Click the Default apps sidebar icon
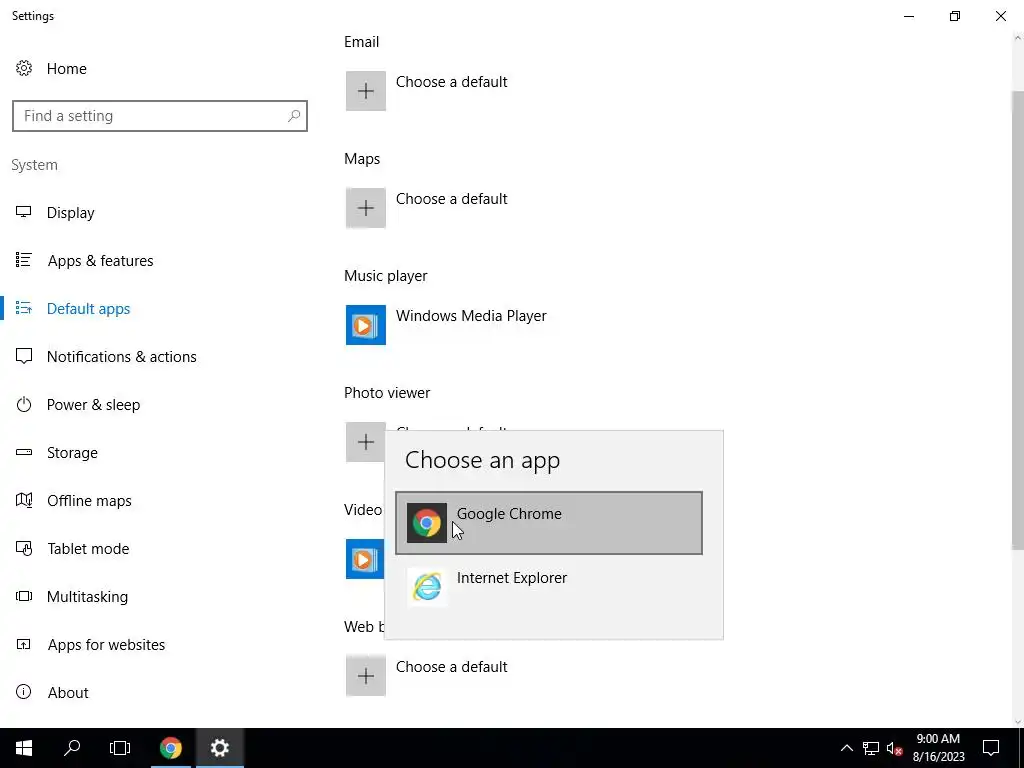This screenshot has height=768, width=1024. point(24,308)
